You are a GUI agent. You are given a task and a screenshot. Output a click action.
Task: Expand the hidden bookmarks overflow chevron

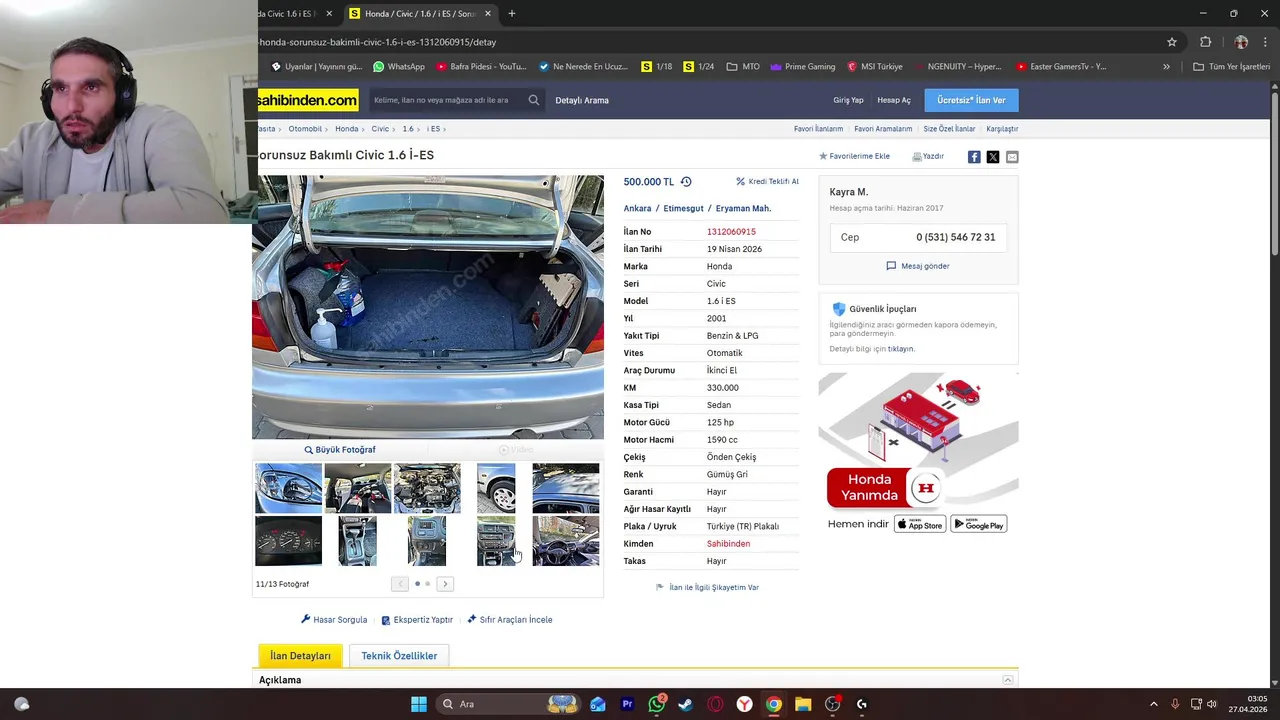click(1166, 67)
